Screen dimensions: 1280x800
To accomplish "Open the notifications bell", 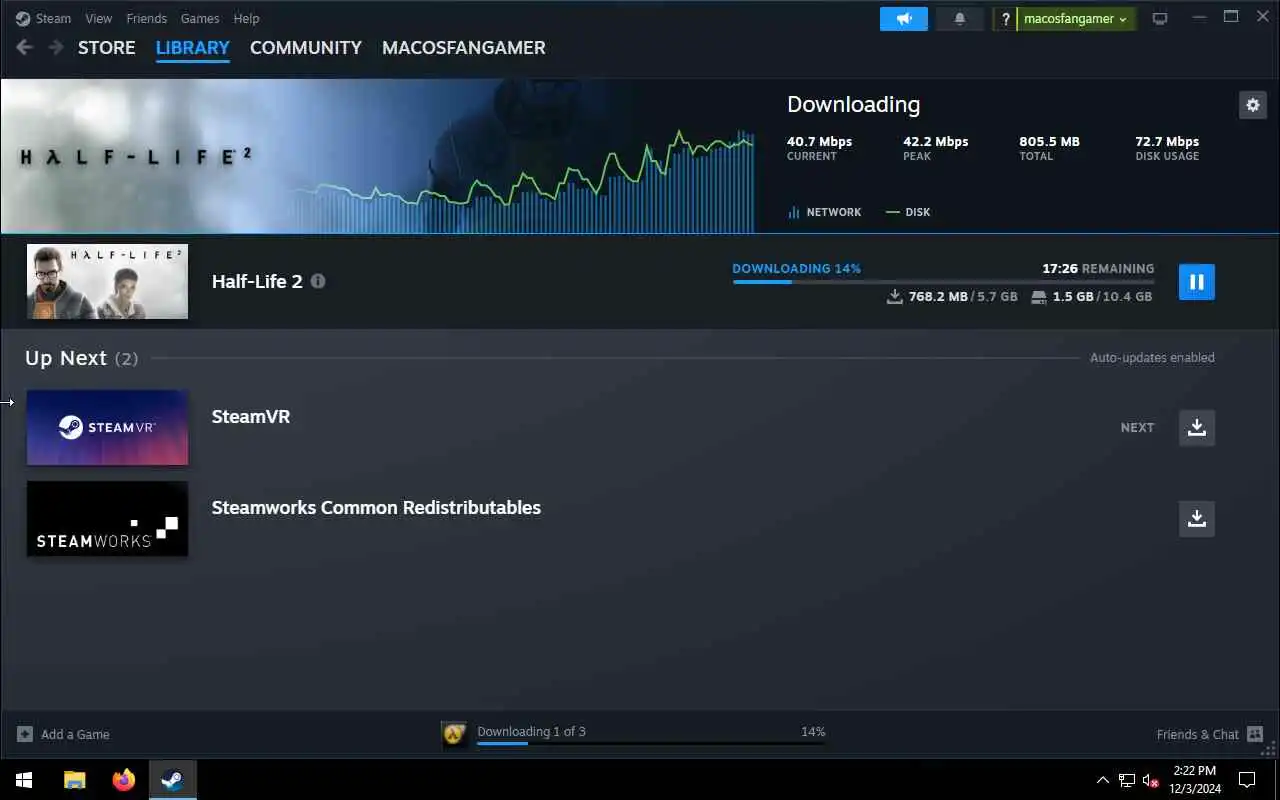I will 960,19.
